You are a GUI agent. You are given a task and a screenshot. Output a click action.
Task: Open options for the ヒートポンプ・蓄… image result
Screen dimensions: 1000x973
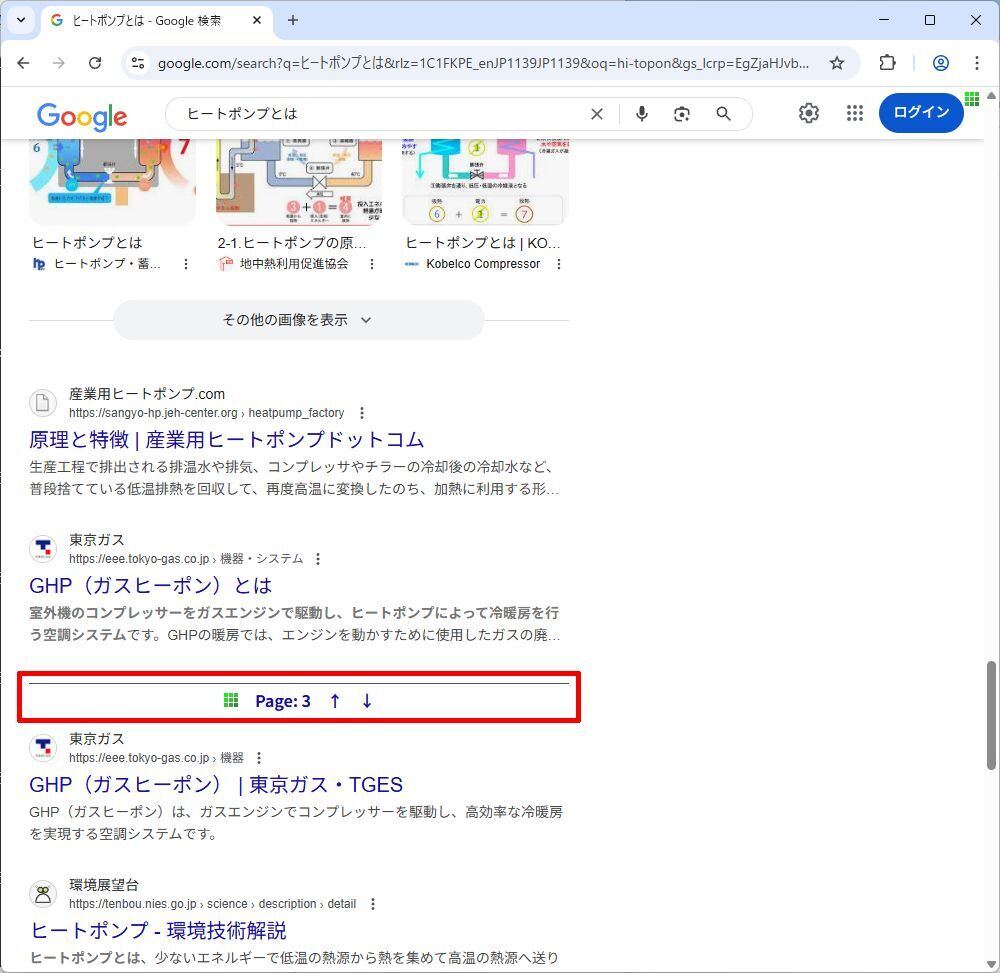[186, 264]
